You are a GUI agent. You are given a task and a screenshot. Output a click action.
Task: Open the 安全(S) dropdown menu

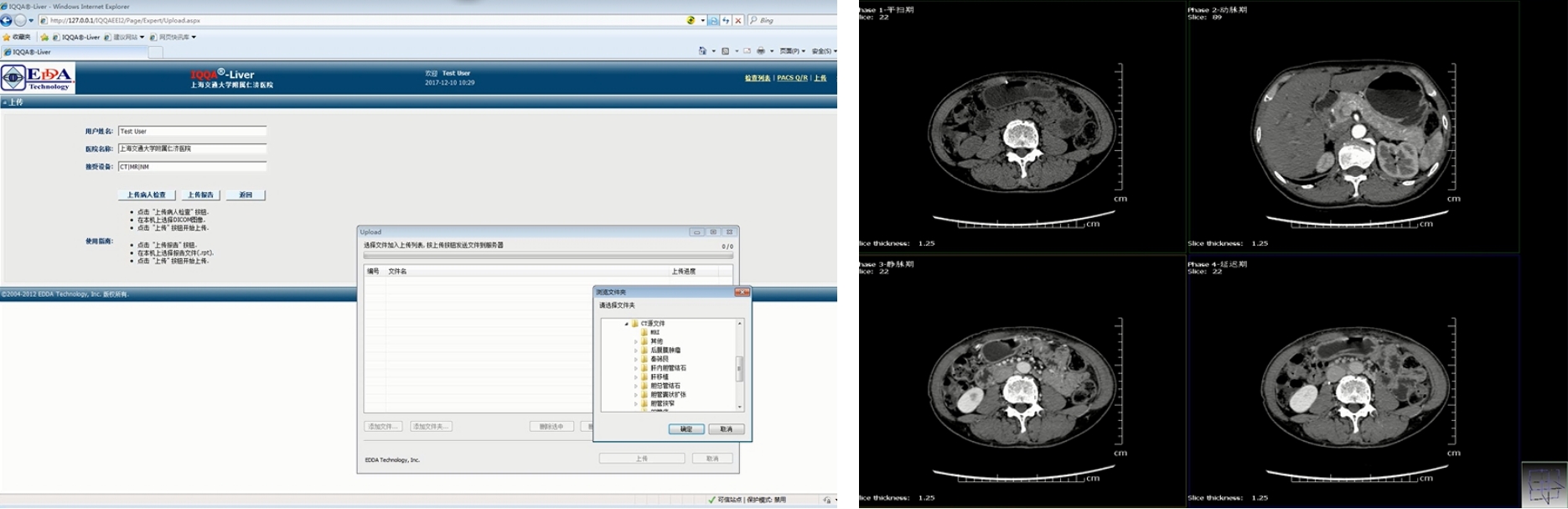click(x=823, y=51)
